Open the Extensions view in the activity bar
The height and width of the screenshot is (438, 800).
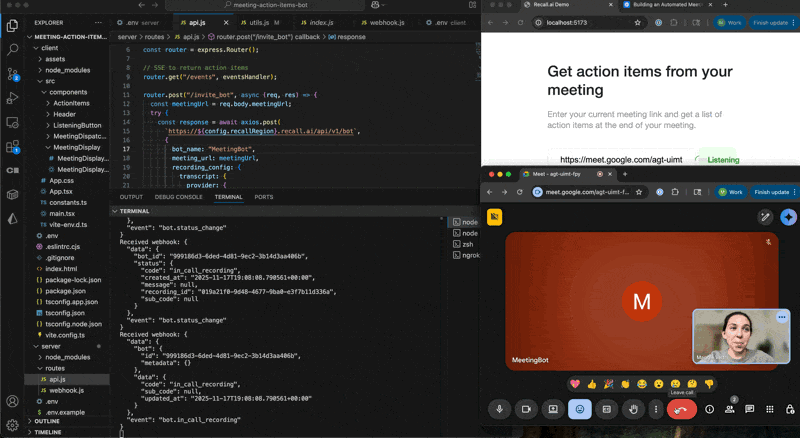click(12, 147)
